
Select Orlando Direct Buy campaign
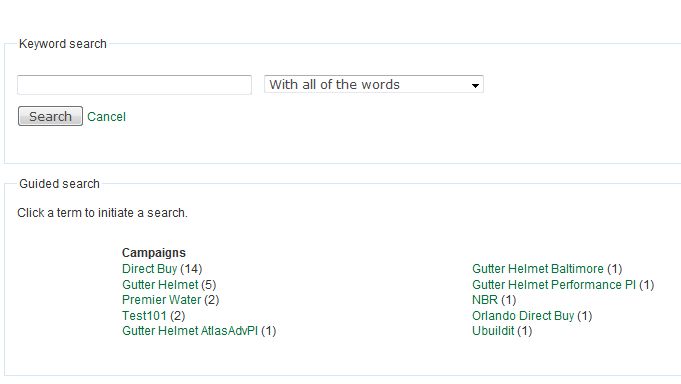coord(523,315)
